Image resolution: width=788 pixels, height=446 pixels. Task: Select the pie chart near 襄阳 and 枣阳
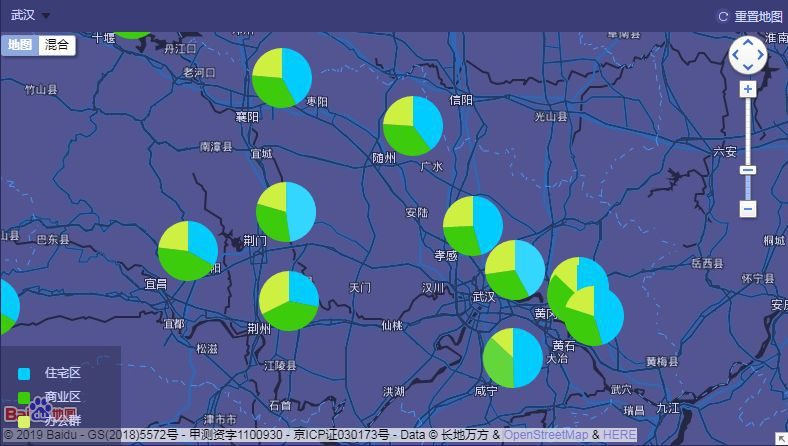282,78
